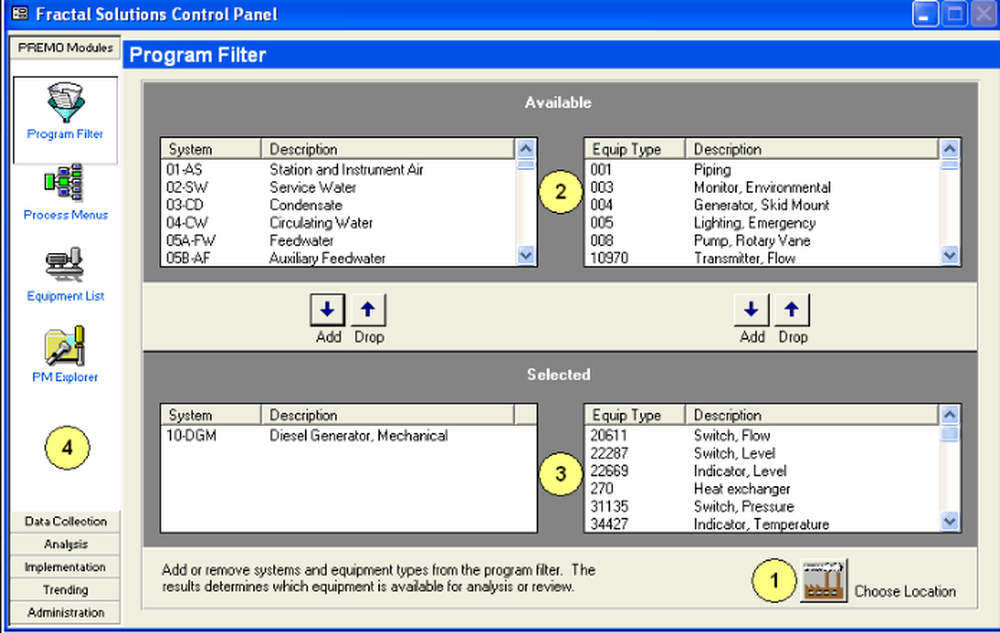The height and width of the screenshot is (633, 1000).
Task: Select equipment type 004 Generator, Skid Mount
Action: coord(762,205)
